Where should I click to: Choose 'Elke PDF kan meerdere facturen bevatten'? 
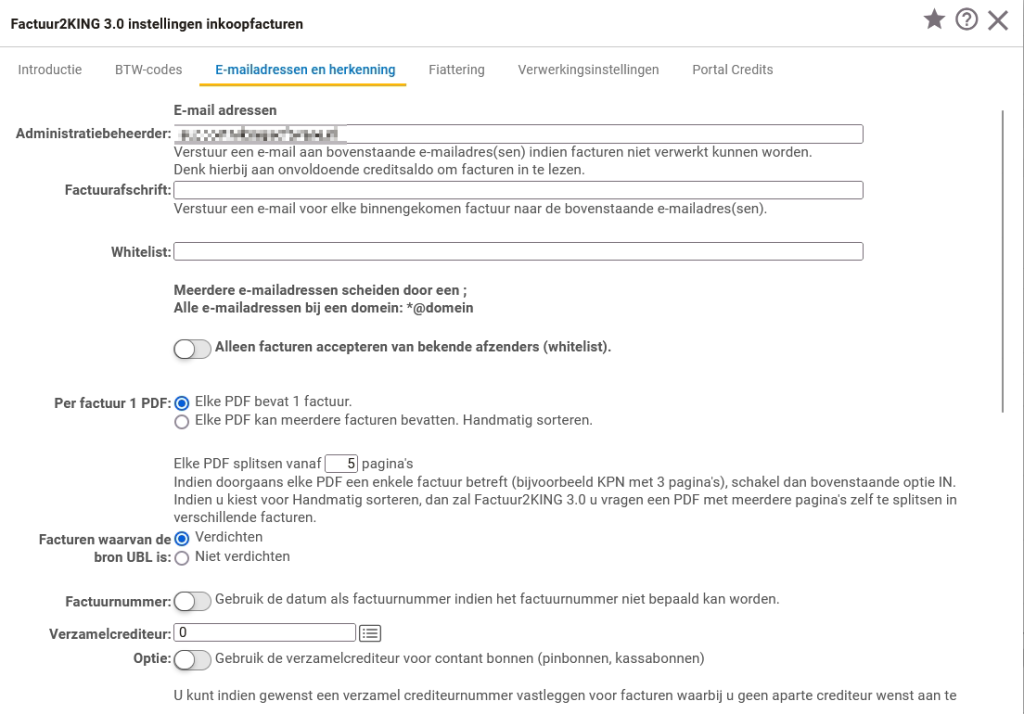point(182,421)
